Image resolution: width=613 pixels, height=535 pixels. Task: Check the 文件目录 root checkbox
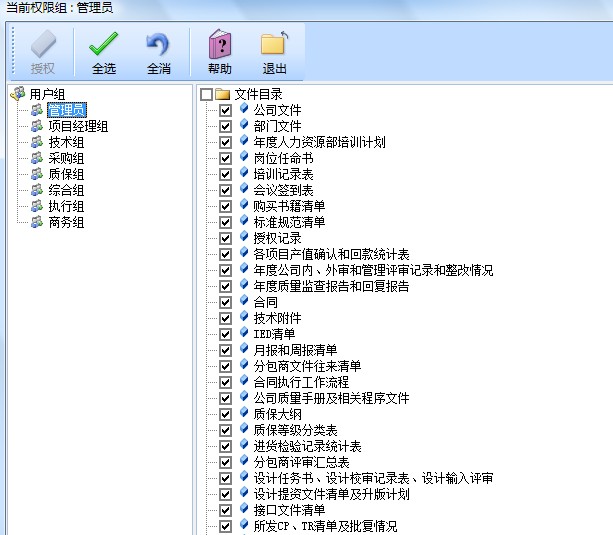pos(206,94)
